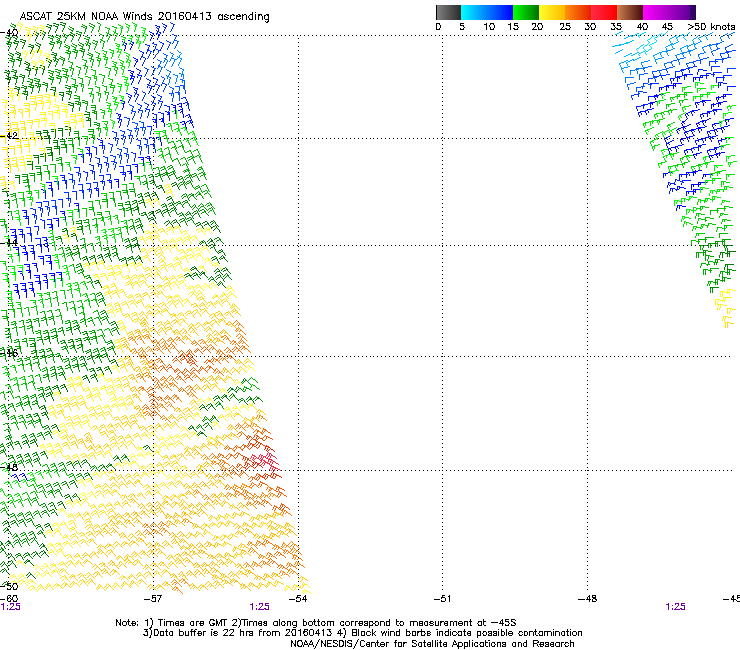Click the brown 35-40 knots color band
Image resolution: width=740 pixels, height=650 pixels.
click(630, 12)
